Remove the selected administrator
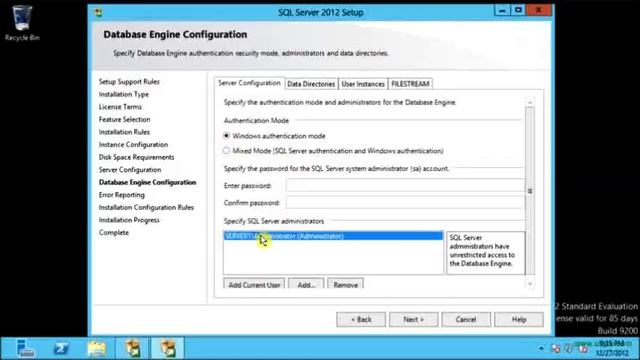Image resolution: width=640 pixels, height=360 pixels. (x=345, y=284)
